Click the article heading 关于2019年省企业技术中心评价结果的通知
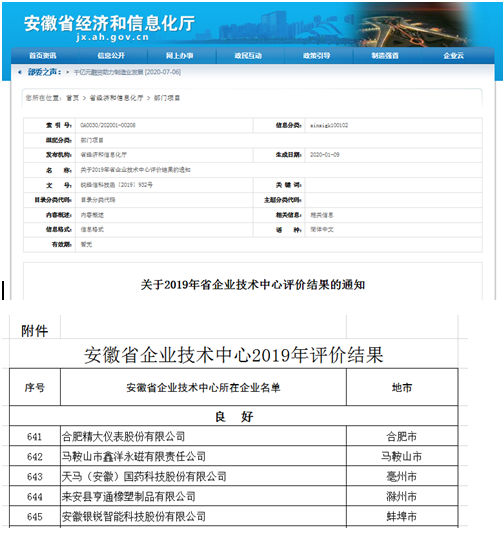The height and width of the screenshot is (549, 504). pos(253,285)
